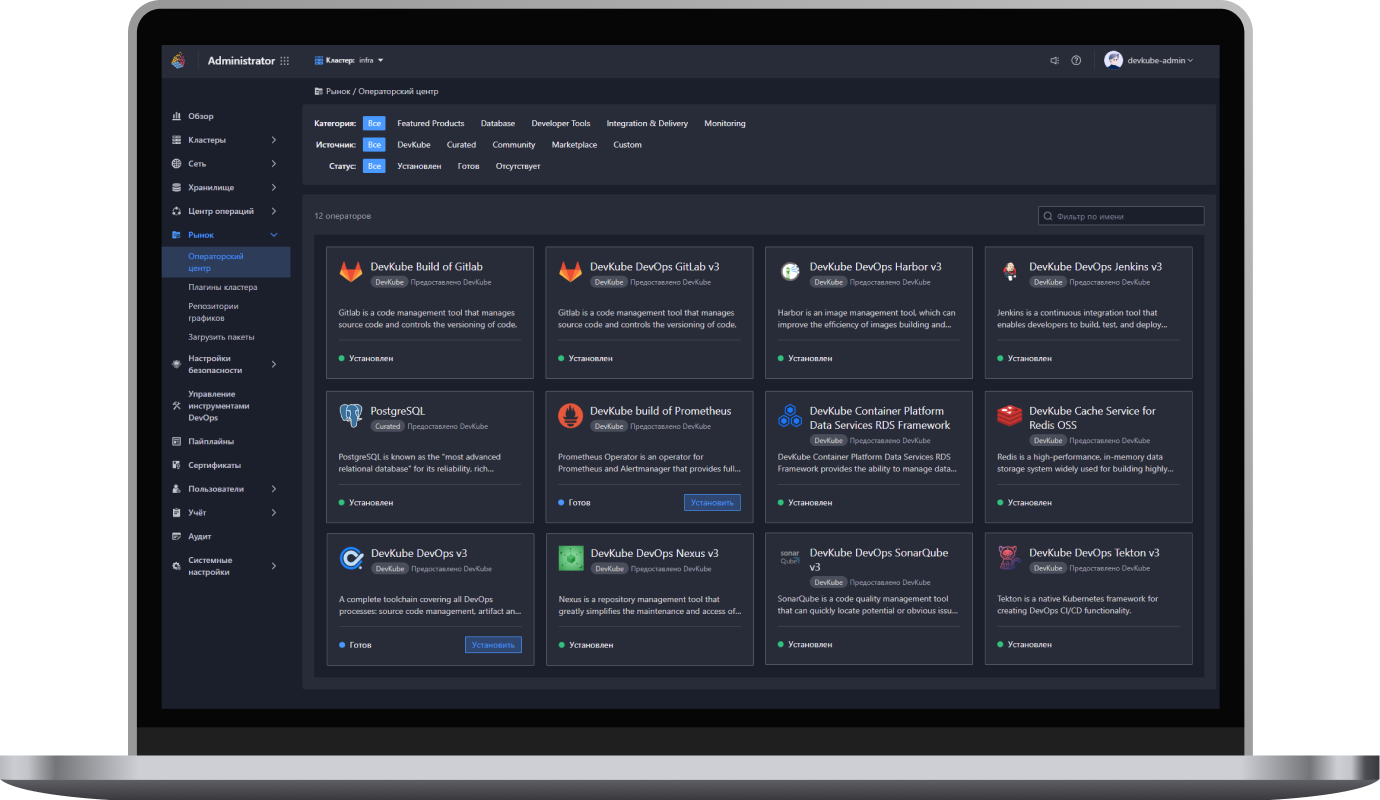Screen dimensions: 1380x800
Task: Choose the Database category filter
Action: [x=497, y=124]
